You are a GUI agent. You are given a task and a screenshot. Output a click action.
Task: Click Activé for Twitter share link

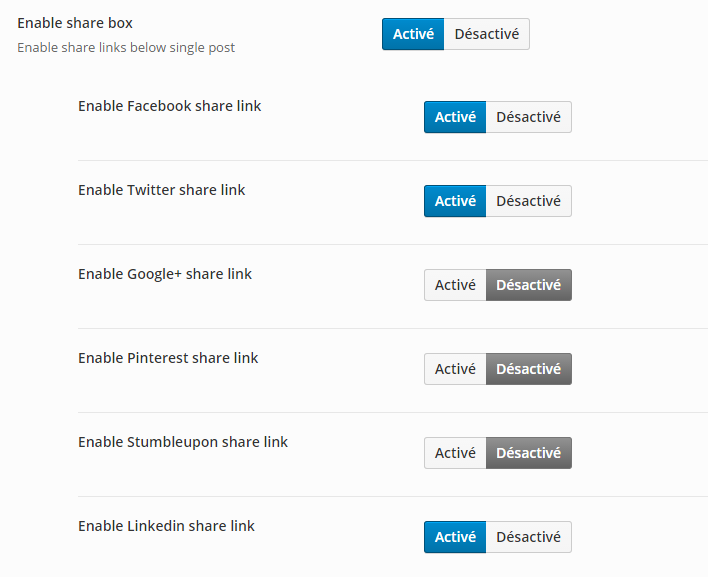click(455, 201)
